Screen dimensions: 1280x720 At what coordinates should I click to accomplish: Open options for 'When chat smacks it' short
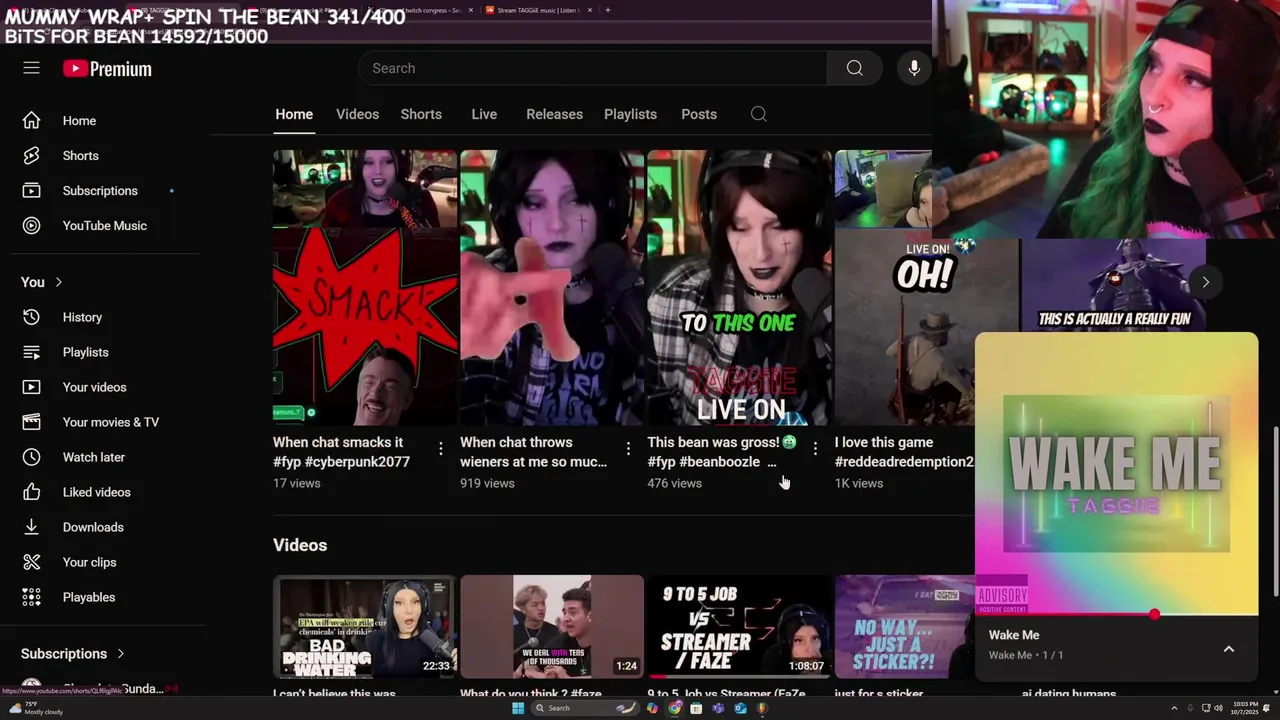tap(440, 449)
